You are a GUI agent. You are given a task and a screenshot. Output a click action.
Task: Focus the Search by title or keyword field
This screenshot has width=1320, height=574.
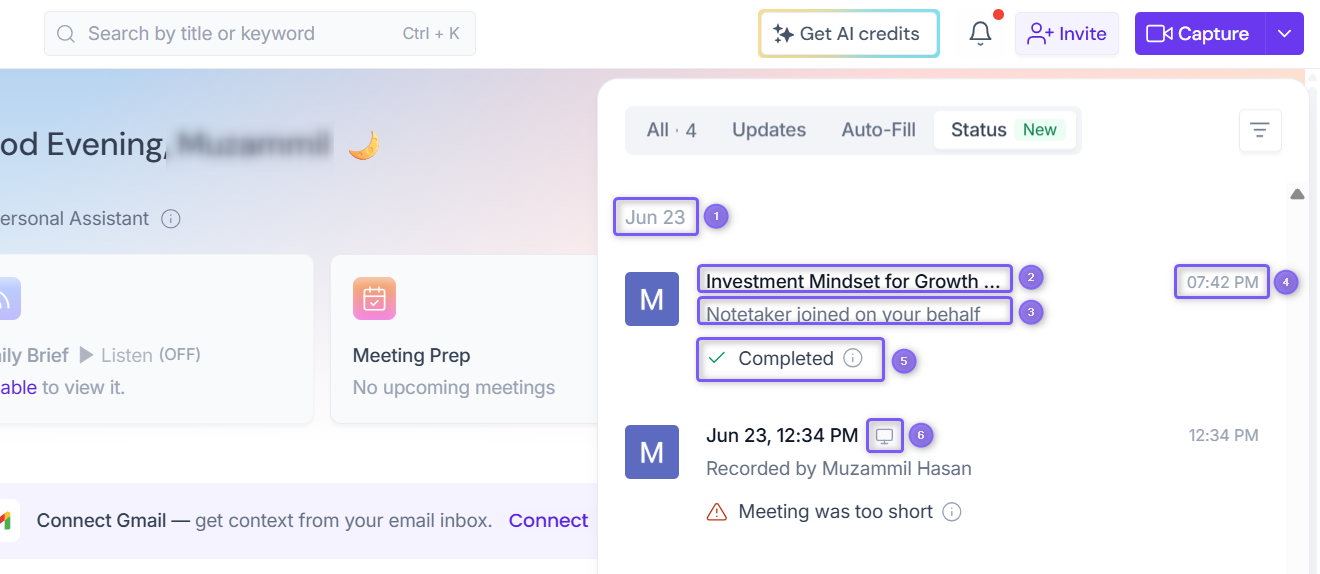click(x=260, y=34)
